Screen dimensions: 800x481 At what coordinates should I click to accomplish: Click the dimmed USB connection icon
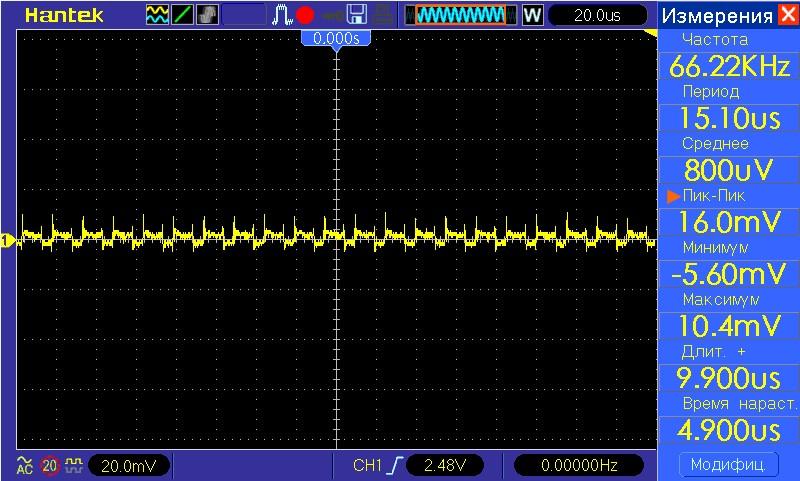tap(332, 16)
